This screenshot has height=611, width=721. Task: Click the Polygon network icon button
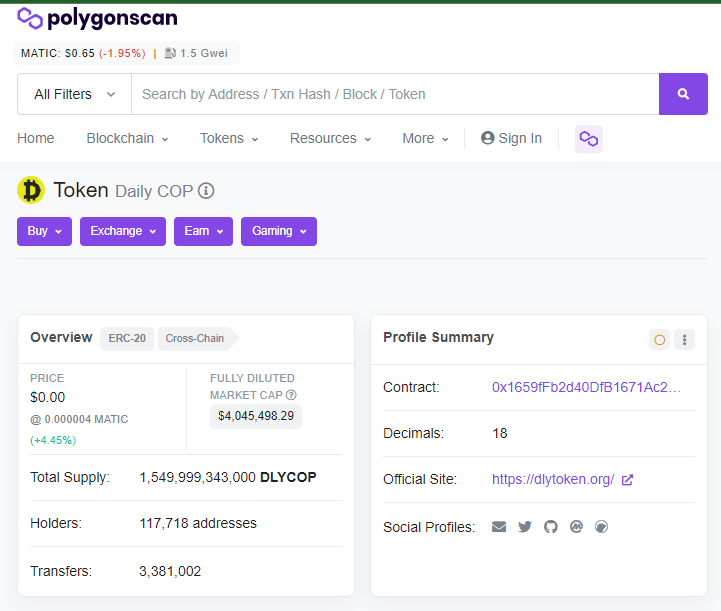[589, 138]
